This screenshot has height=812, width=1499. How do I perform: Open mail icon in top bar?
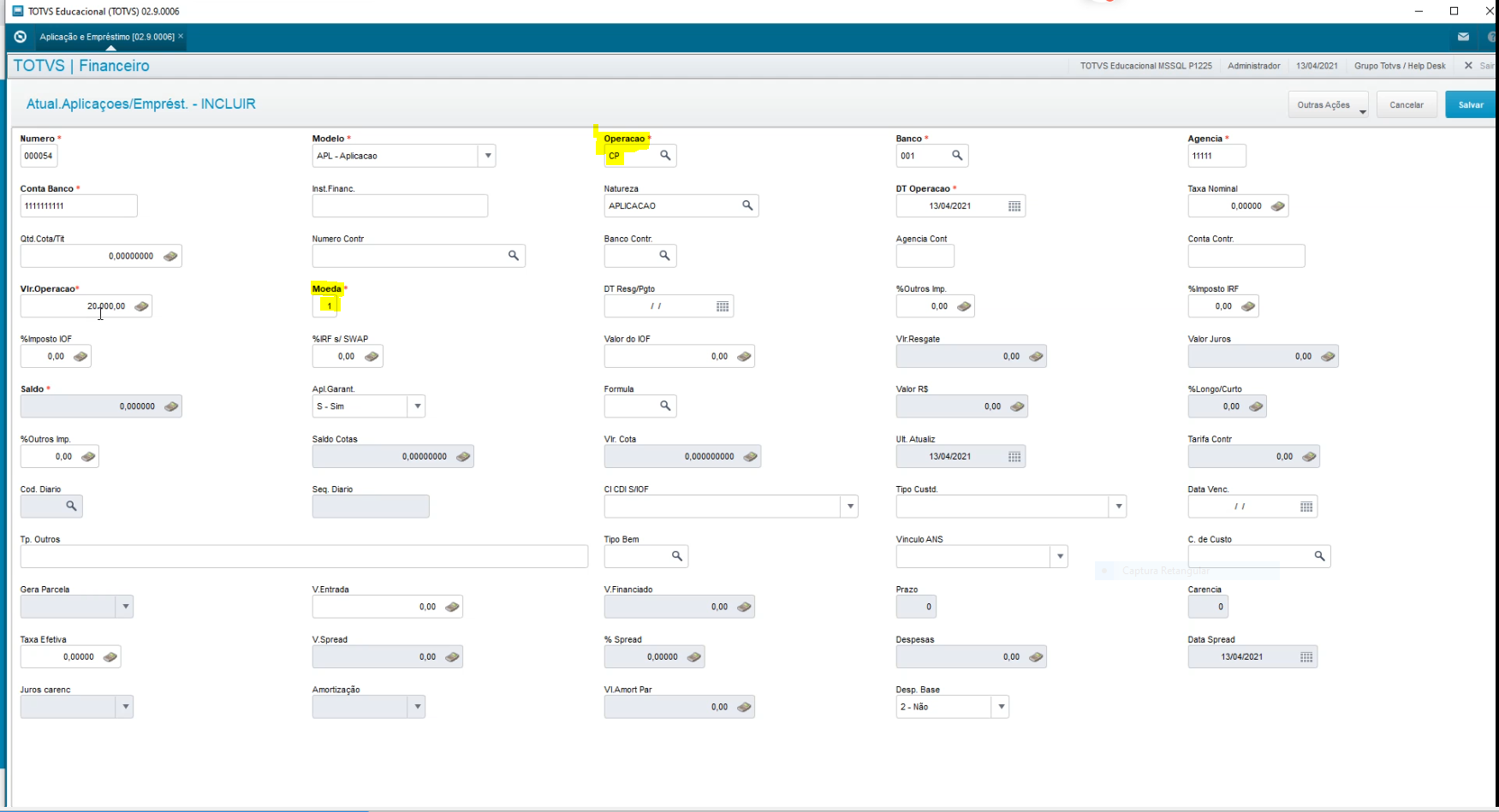(1463, 37)
